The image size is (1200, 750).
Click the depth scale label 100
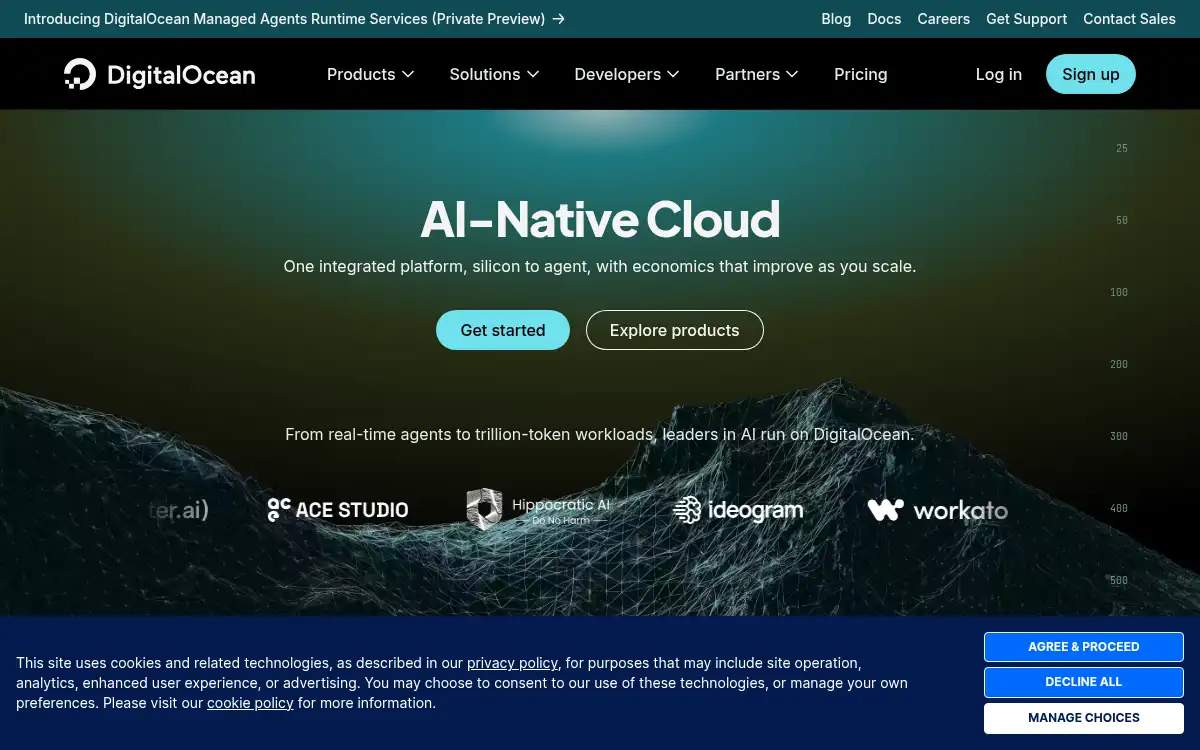1119,292
